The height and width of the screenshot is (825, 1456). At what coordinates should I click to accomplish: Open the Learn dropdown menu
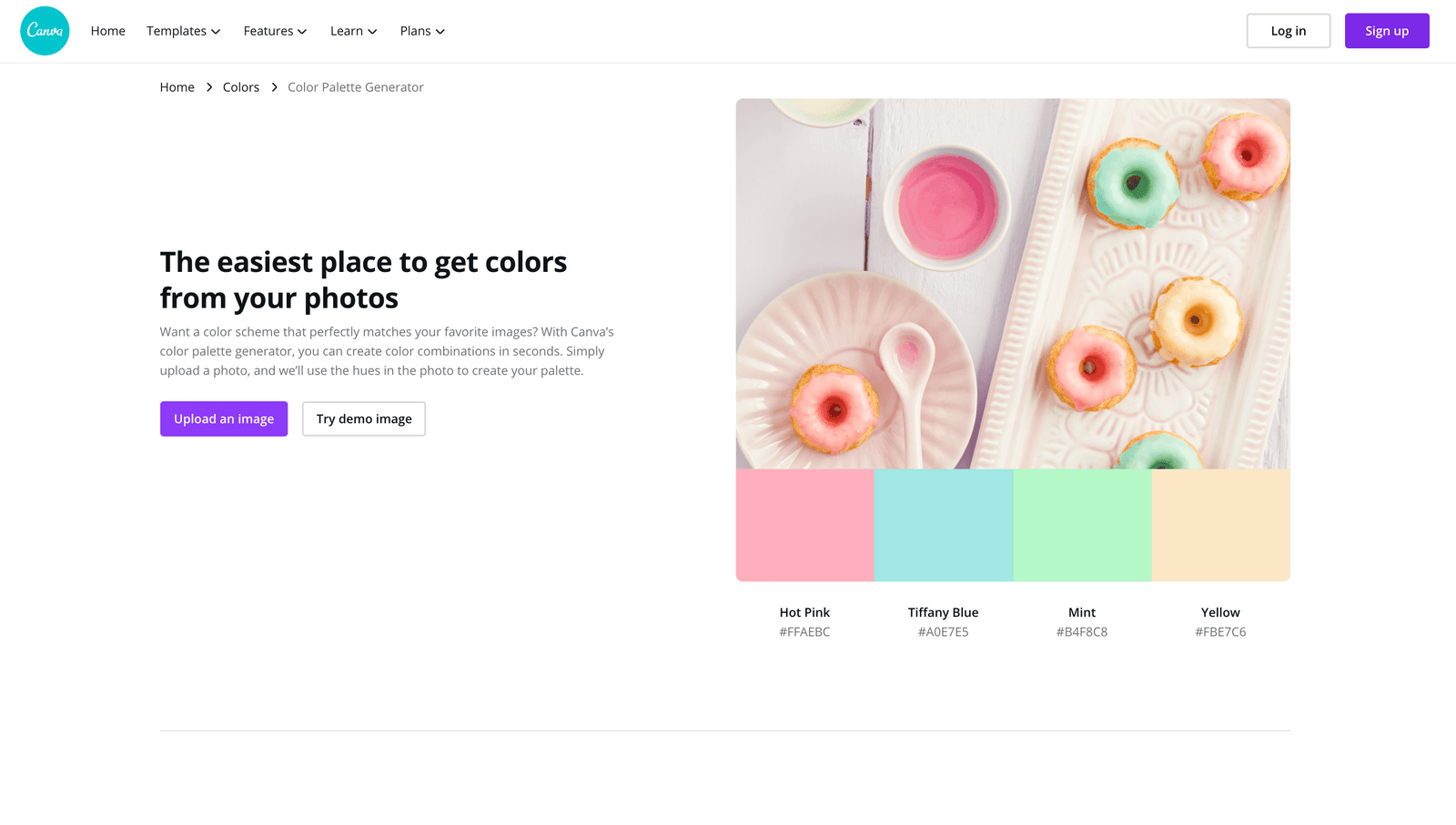pos(353,31)
